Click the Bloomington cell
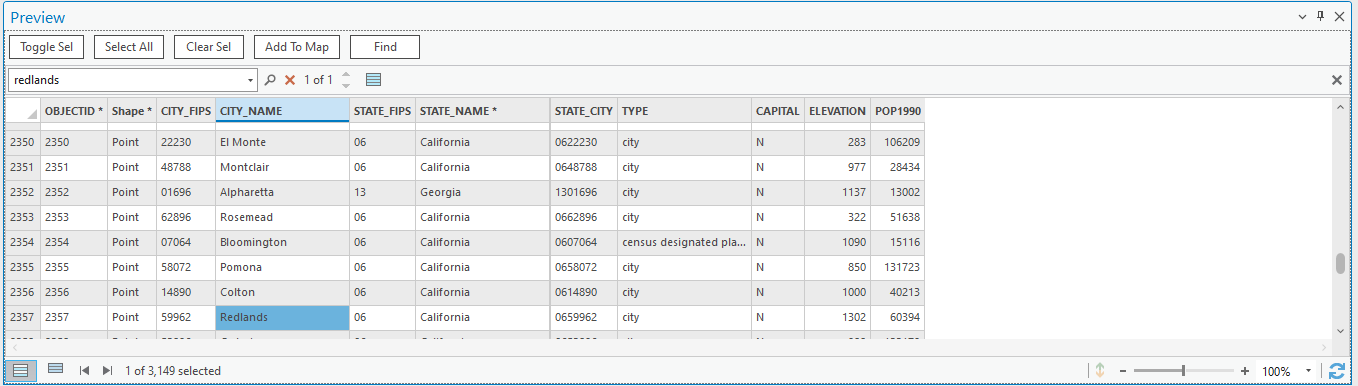1358x386 pixels. [x=282, y=242]
